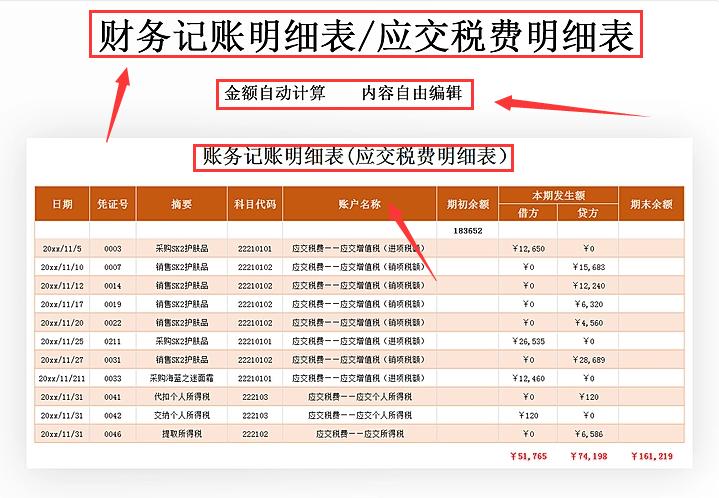Click the 科目代码 column header
719x498 pixels.
(x=255, y=204)
